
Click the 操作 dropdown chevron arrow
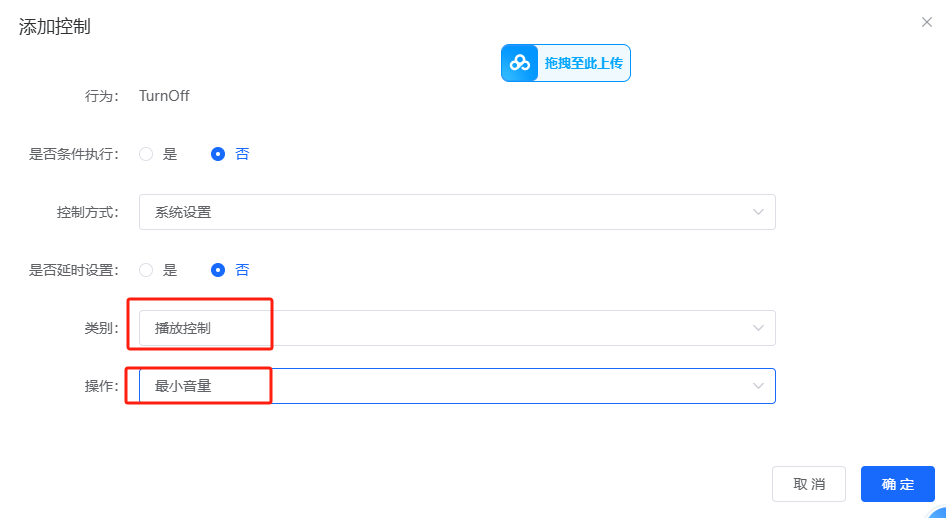(x=758, y=386)
